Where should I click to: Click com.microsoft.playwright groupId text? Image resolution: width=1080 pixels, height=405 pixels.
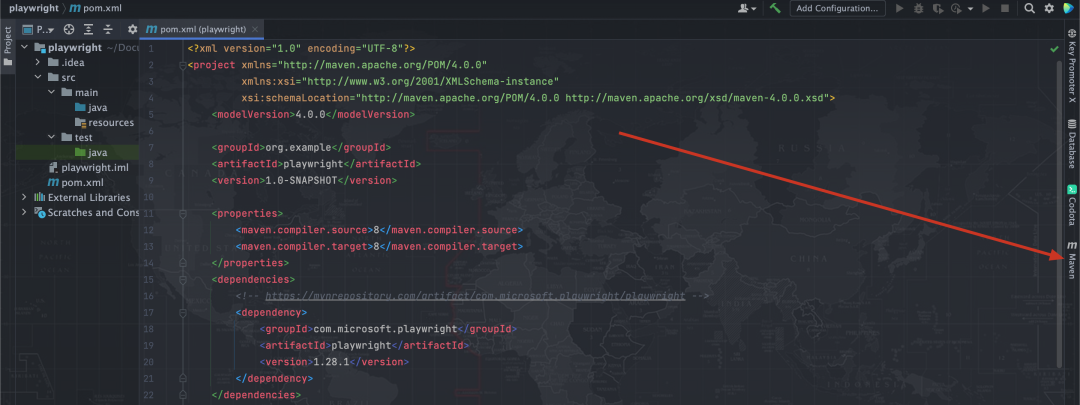pyautogui.click(x=385, y=329)
